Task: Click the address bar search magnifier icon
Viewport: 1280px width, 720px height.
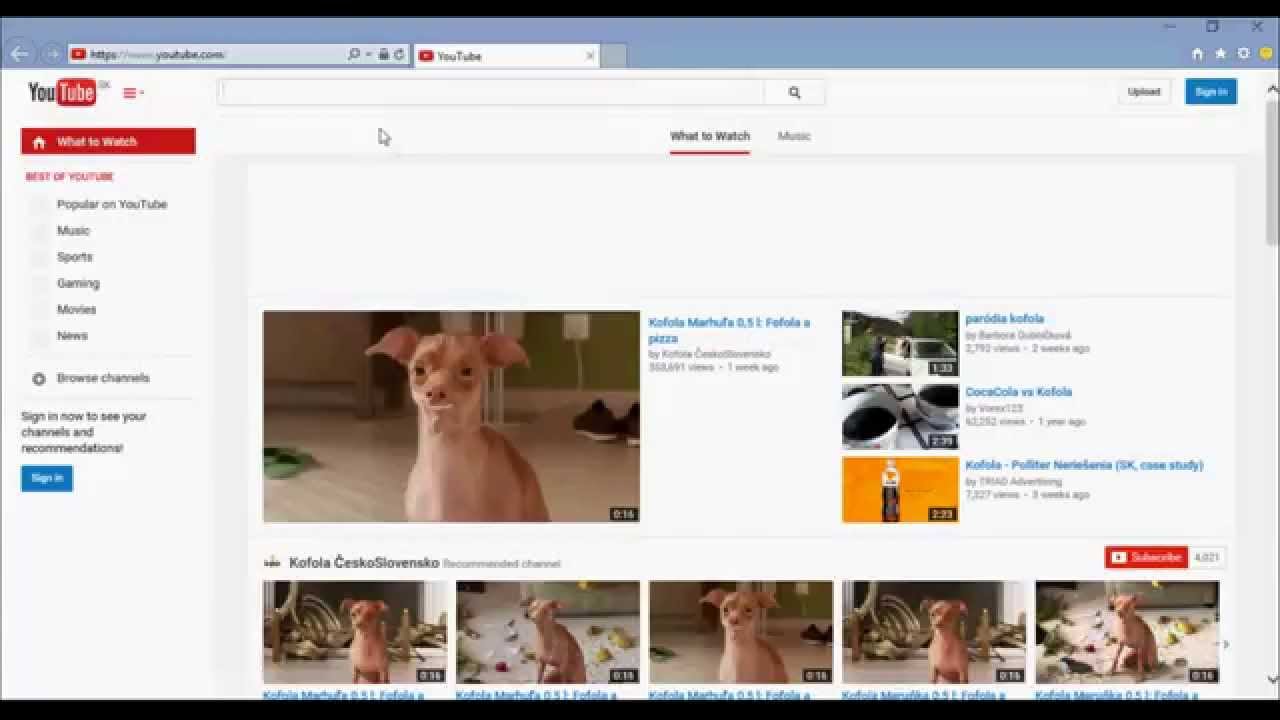Action: 353,54
